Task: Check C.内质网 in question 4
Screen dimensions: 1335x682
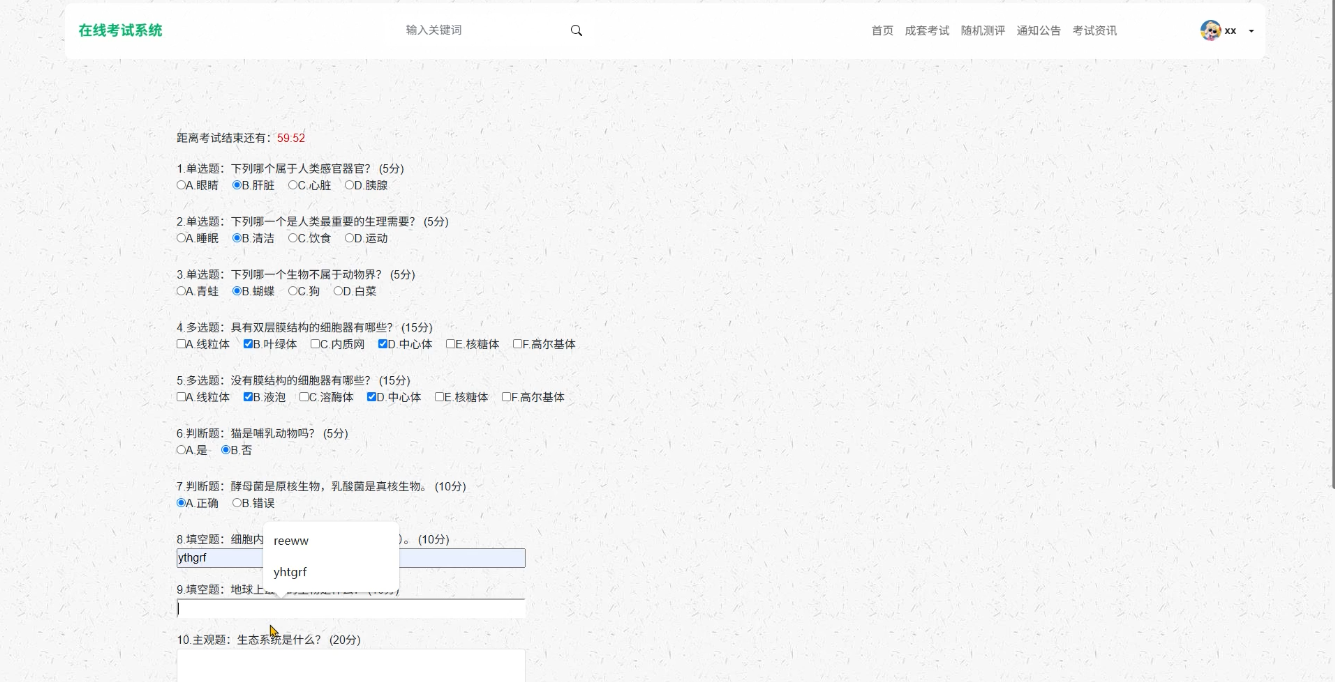Action: [315, 344]
